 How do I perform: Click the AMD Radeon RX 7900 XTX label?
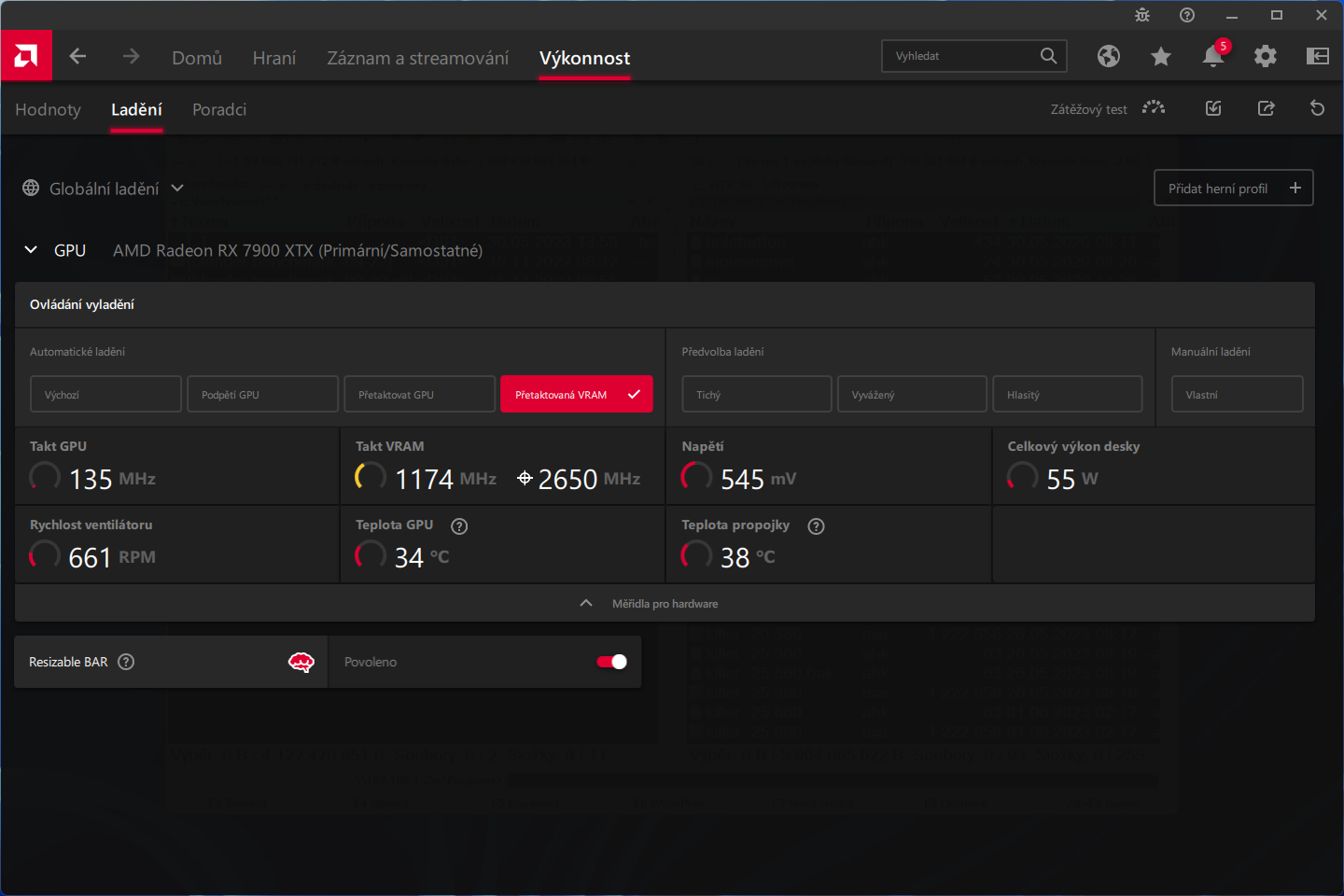[298, 250]
